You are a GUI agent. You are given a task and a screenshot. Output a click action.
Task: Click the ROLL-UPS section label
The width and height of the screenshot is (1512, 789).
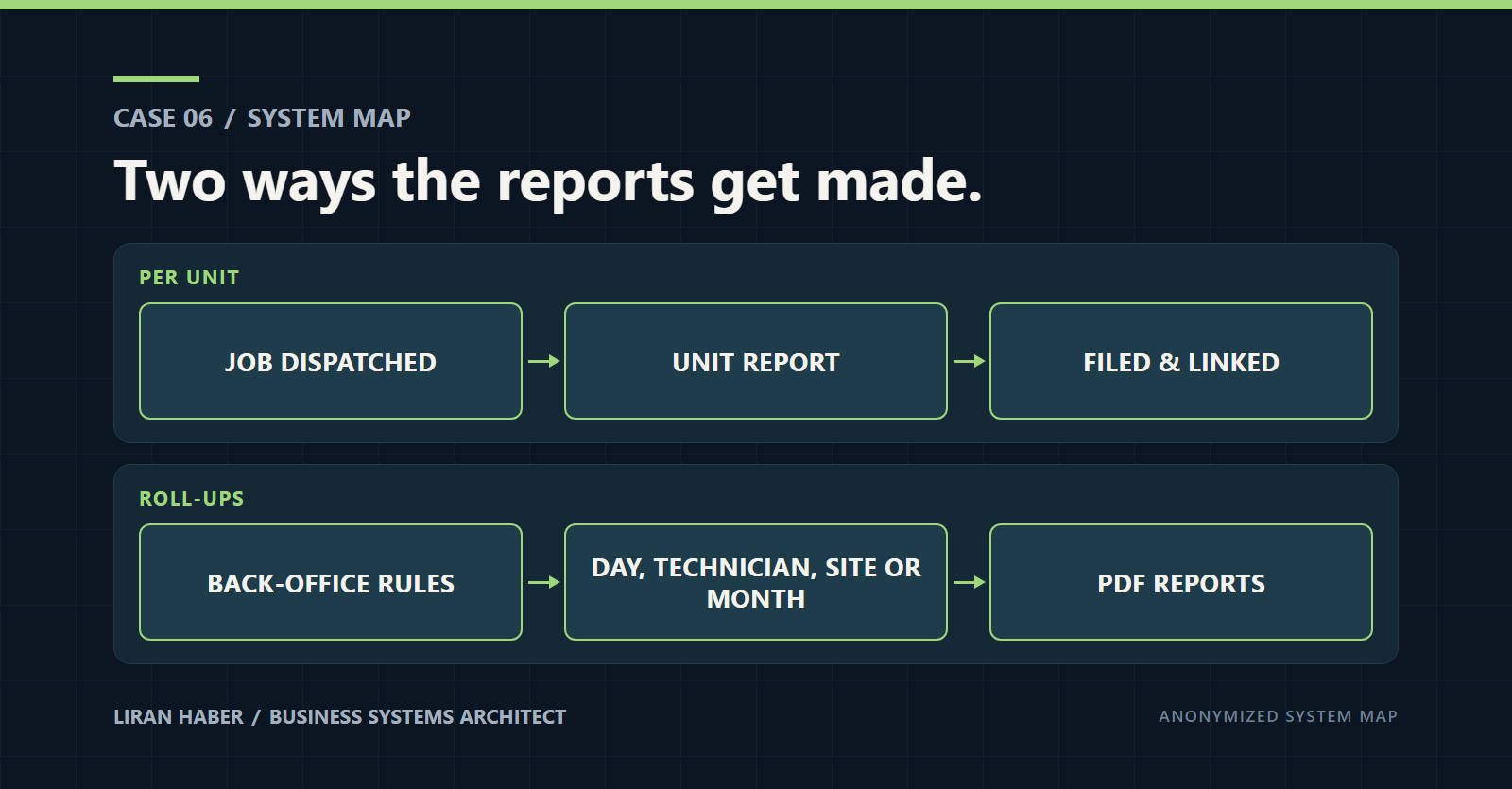click(x=192, y=499)
